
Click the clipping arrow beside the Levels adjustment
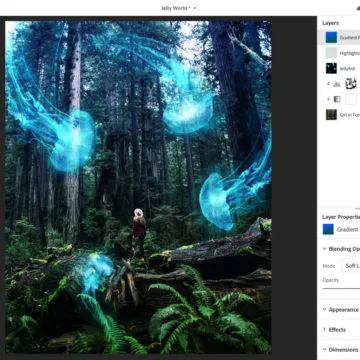(x=328, y=84)
